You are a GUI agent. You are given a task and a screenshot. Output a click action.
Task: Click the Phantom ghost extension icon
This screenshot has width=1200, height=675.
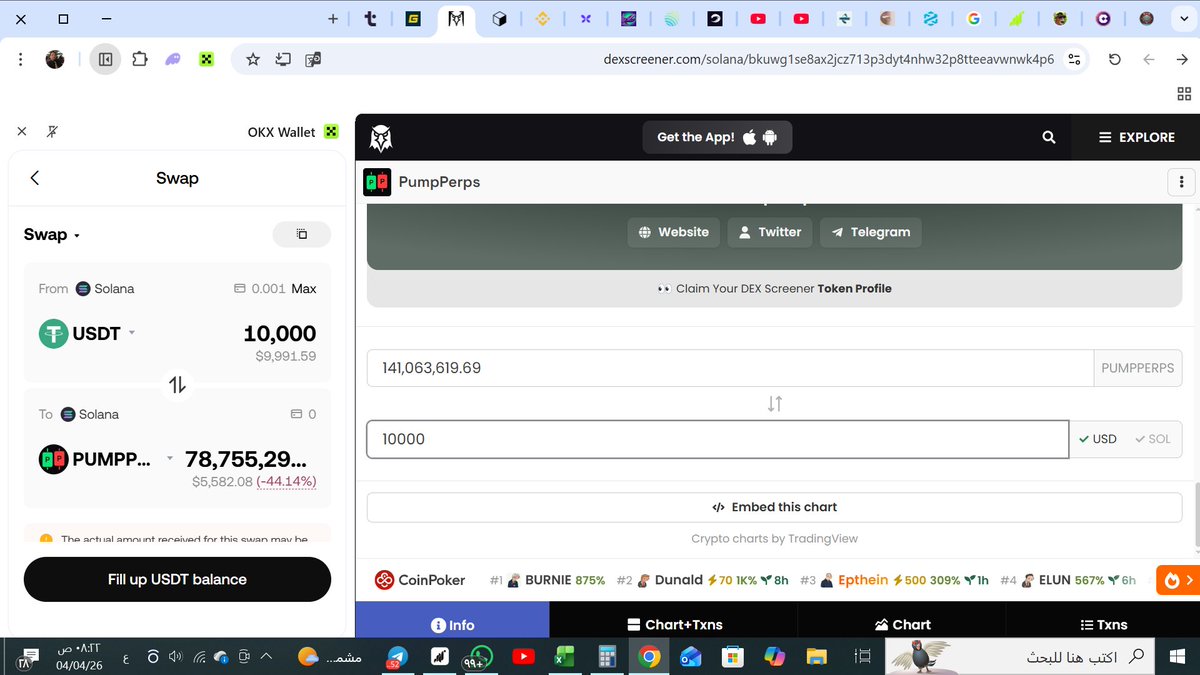click(173, 60)
